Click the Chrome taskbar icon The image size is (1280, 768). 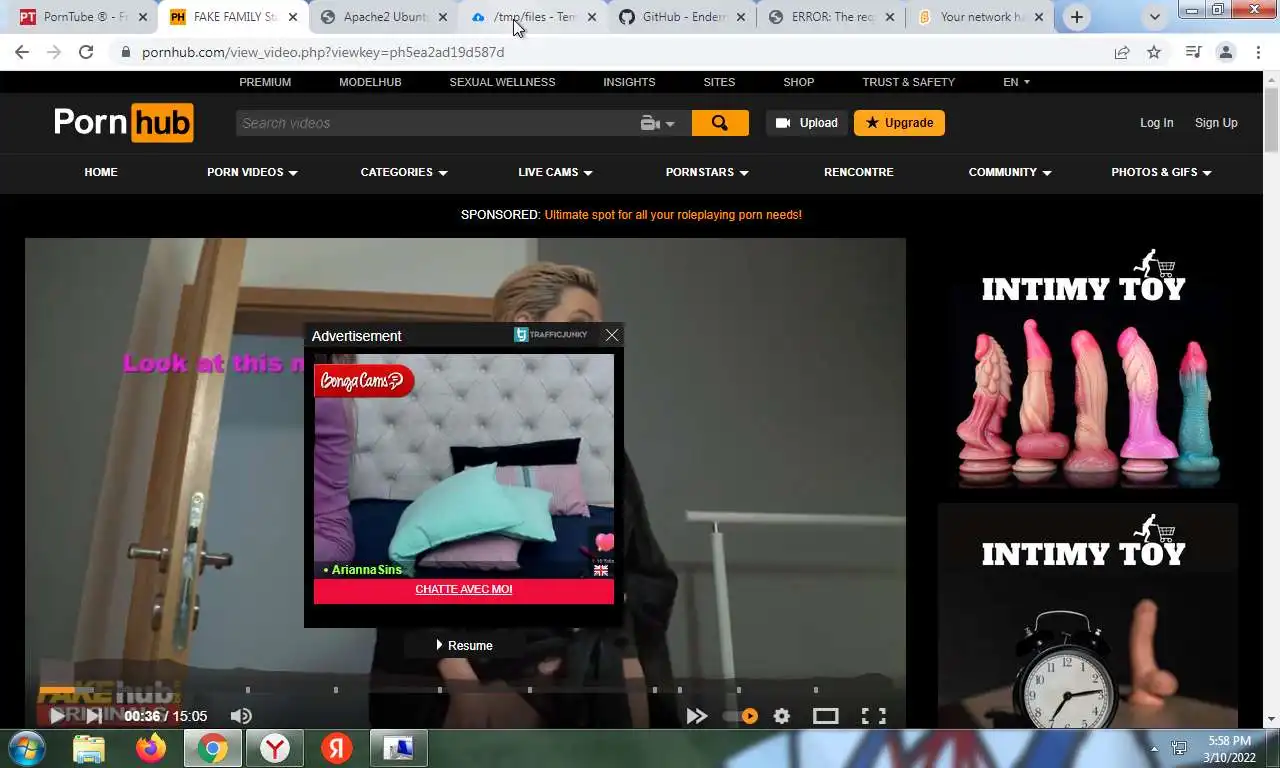coord(212,748)
